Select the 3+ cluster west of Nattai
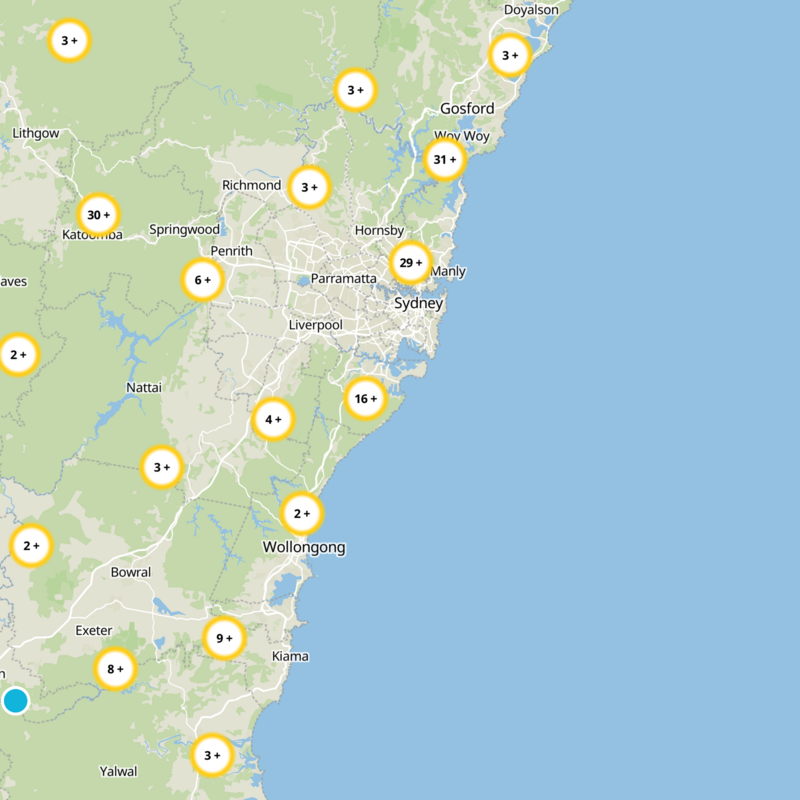The image size is (800, 800). (x=162, y=465)
